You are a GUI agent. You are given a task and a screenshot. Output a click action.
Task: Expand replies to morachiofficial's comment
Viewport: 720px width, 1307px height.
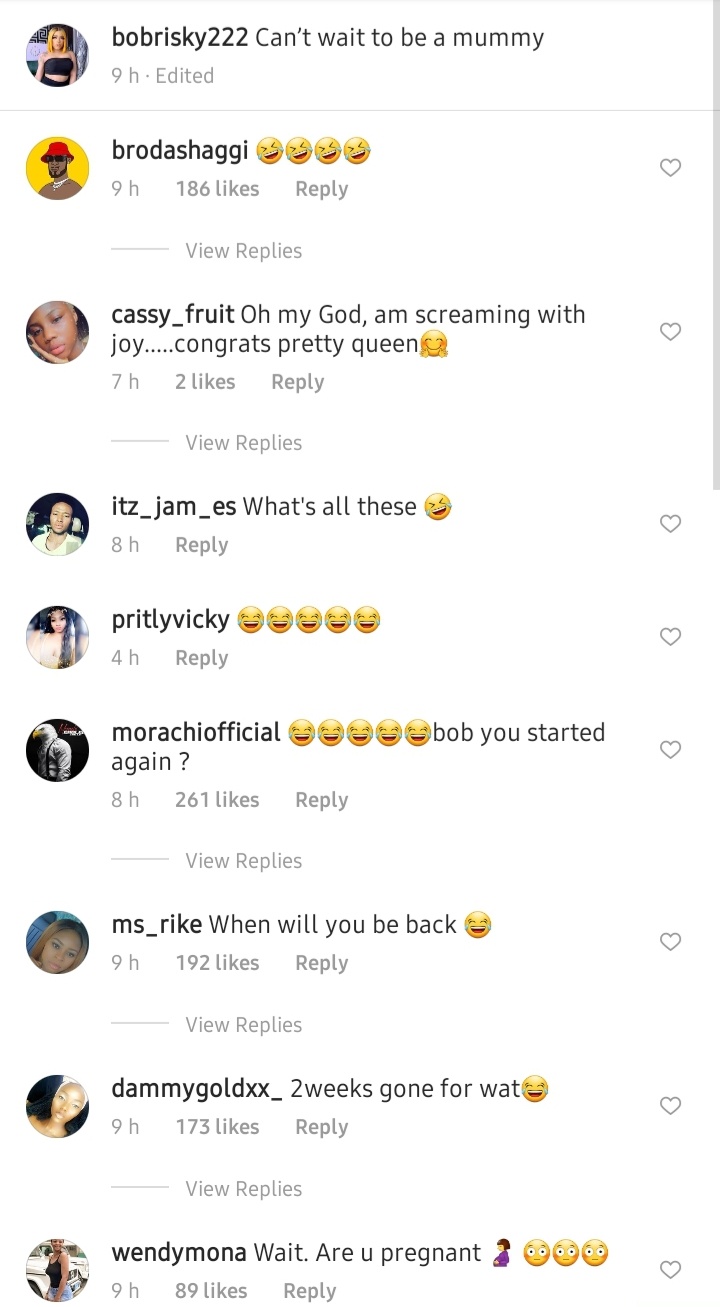(x=243, y=861)
